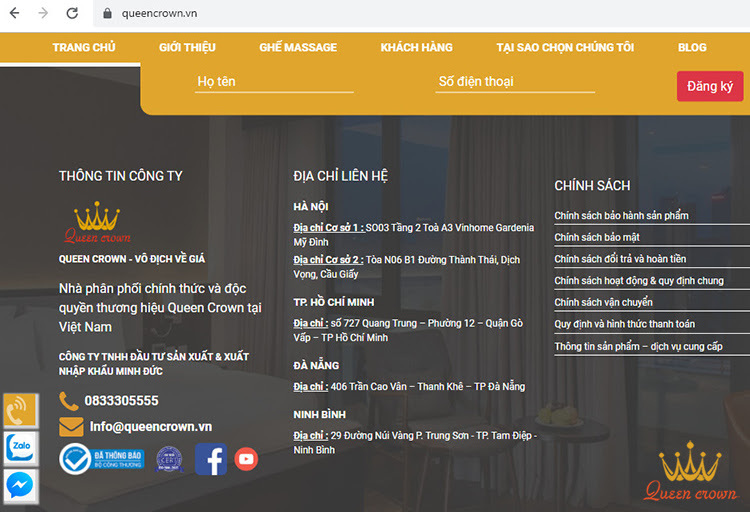Open Chính sách bảo hành sản phẩm link
Screen dimensions: 750x512
[x=621, y=215]
